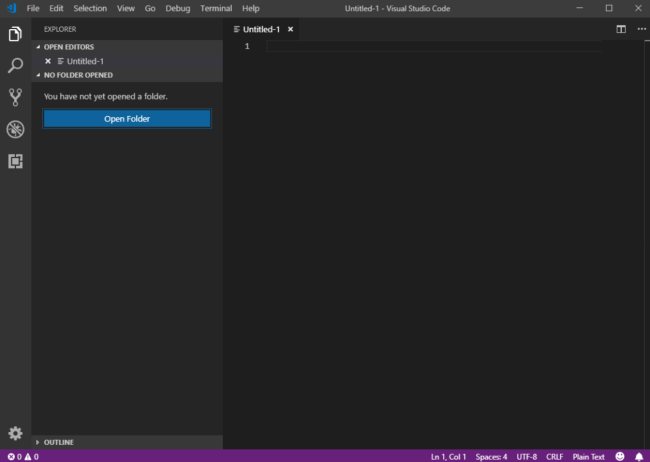Click the split editor icon
650x462 pixels.
[x=621, y=29]
